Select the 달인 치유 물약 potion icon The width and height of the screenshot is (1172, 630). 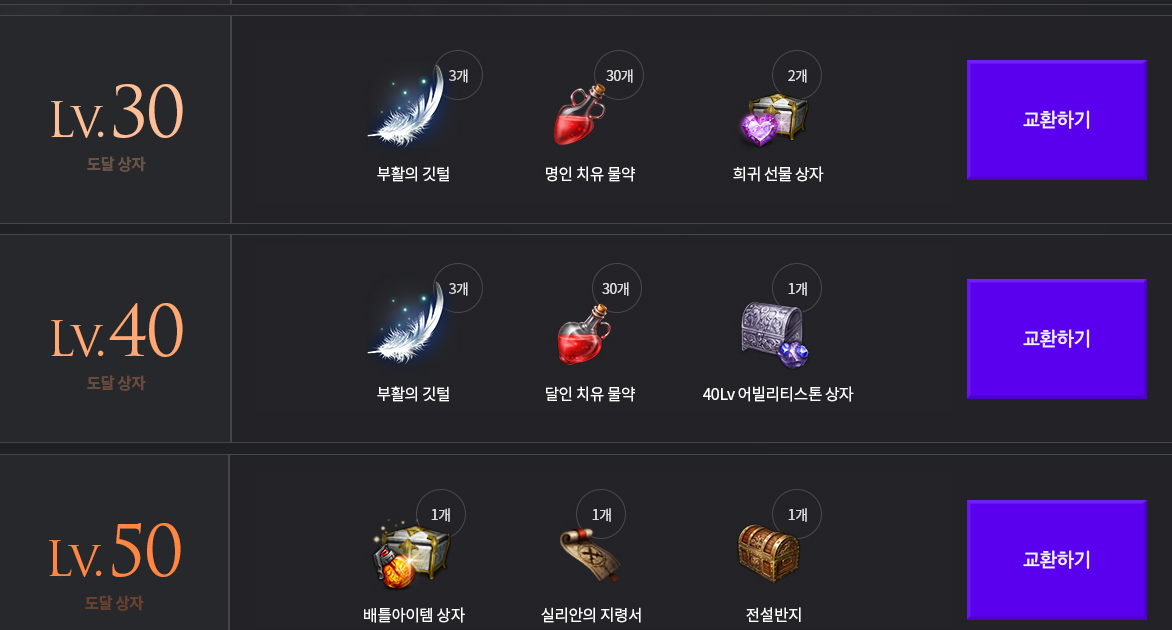pos(584,334)
